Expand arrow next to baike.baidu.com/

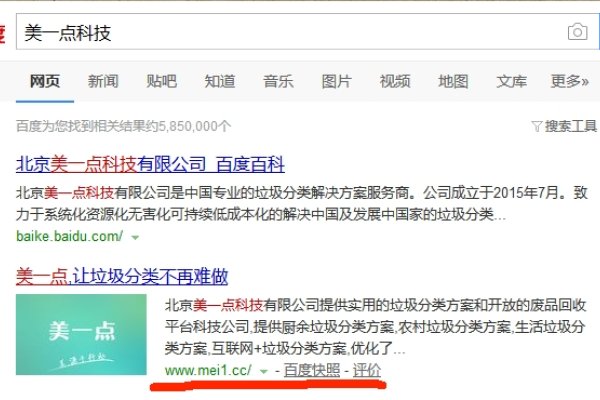tap(135, 237)
